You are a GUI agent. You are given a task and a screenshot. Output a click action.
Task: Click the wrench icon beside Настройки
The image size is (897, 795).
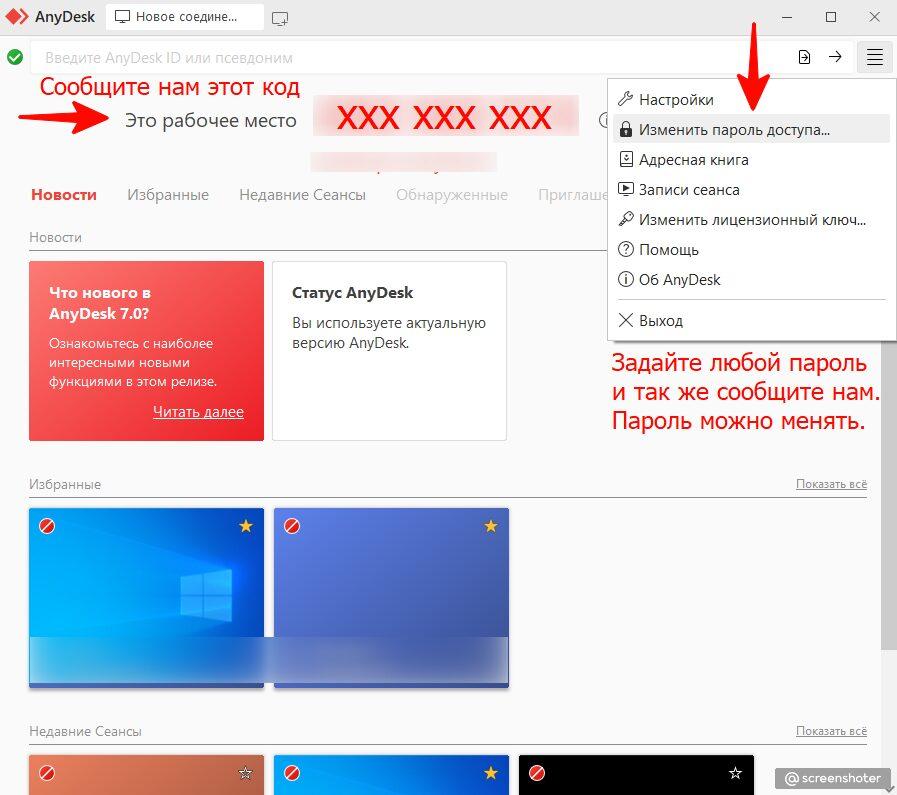click(626, 99)
